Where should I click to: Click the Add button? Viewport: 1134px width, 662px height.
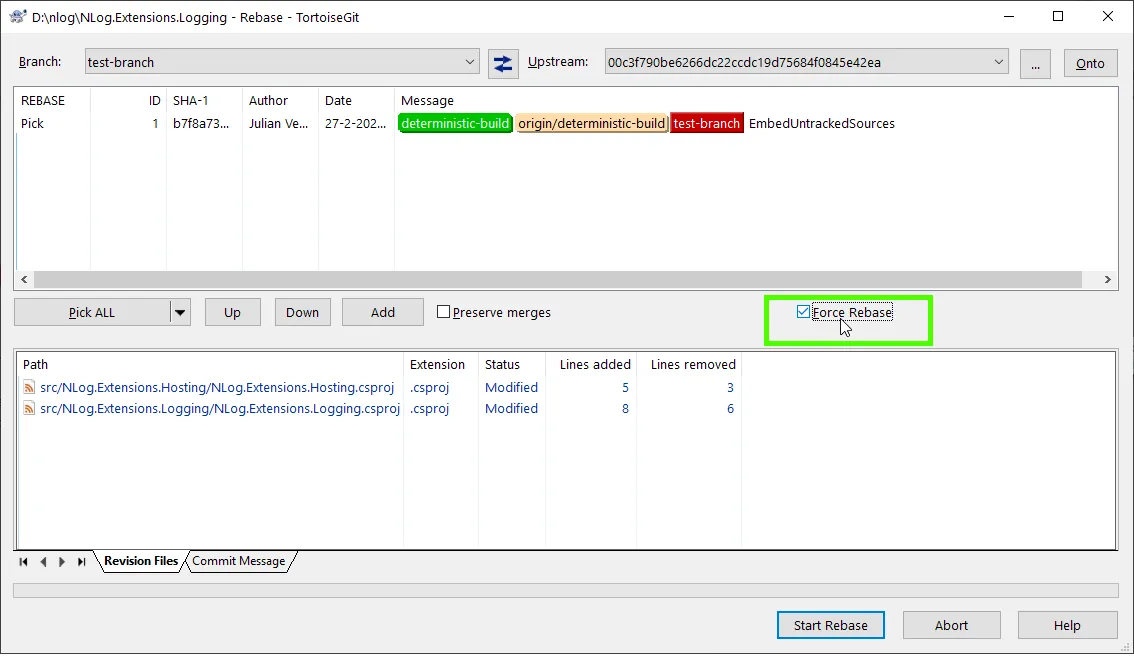click(x=383, y=313)
